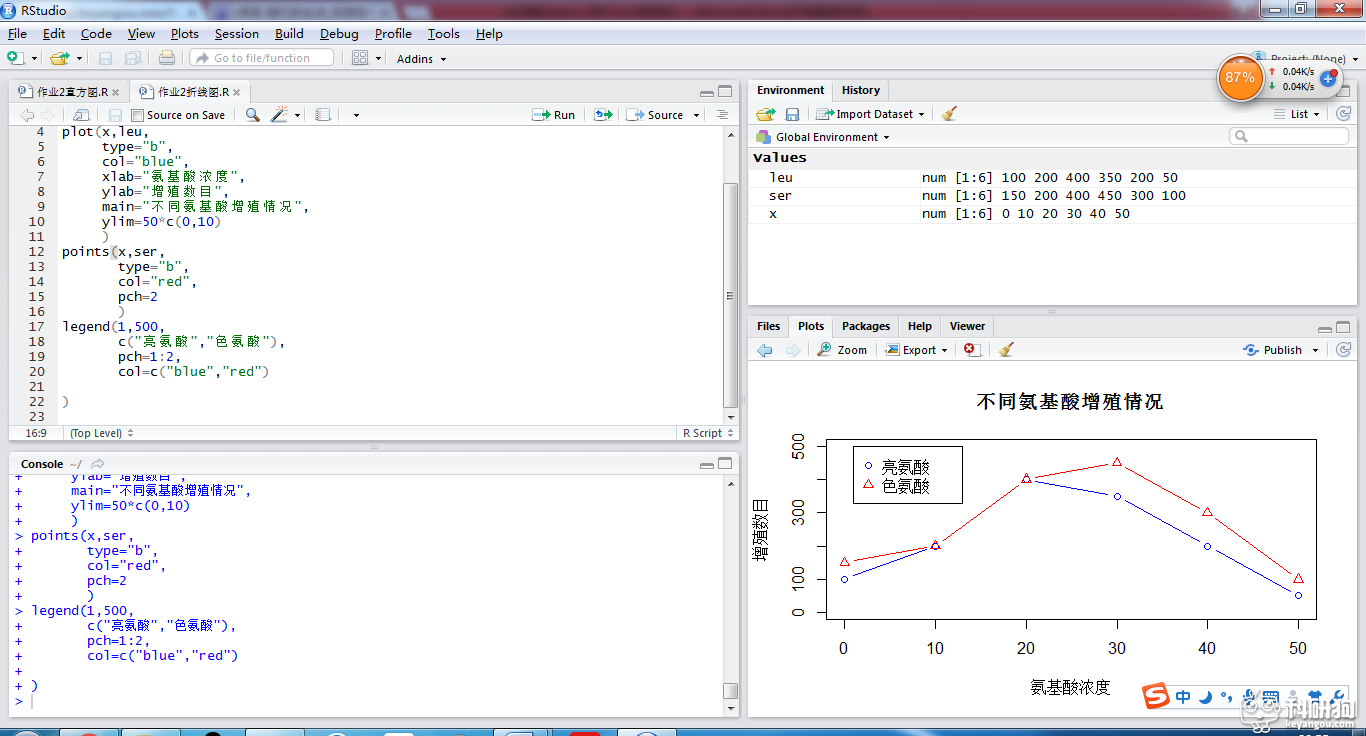Open the Import Dataset dropdown
The image size is (1366, 736).
(x=871, y=114)
